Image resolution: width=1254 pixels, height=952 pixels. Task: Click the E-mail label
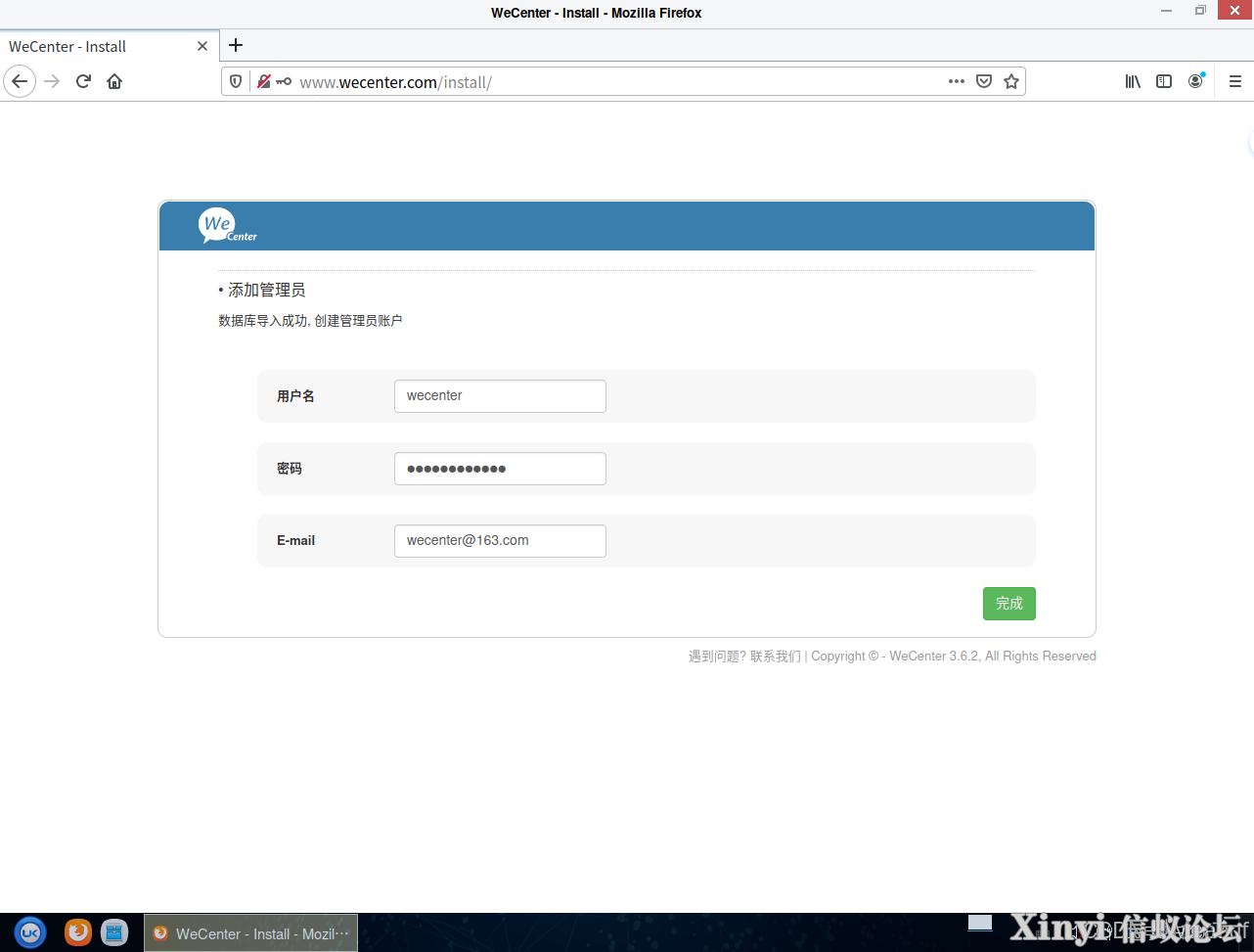pyautogui.click(x=295, y=540)
